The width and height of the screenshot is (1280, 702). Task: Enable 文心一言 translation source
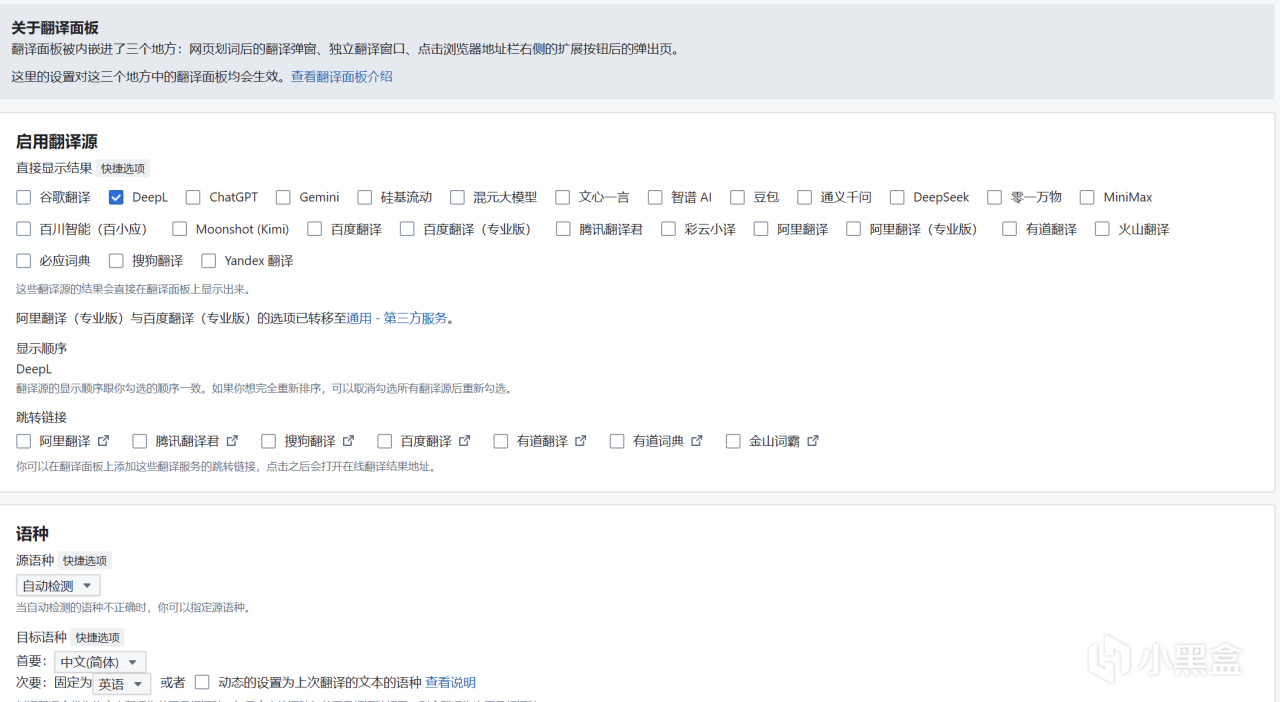(563, 197)
